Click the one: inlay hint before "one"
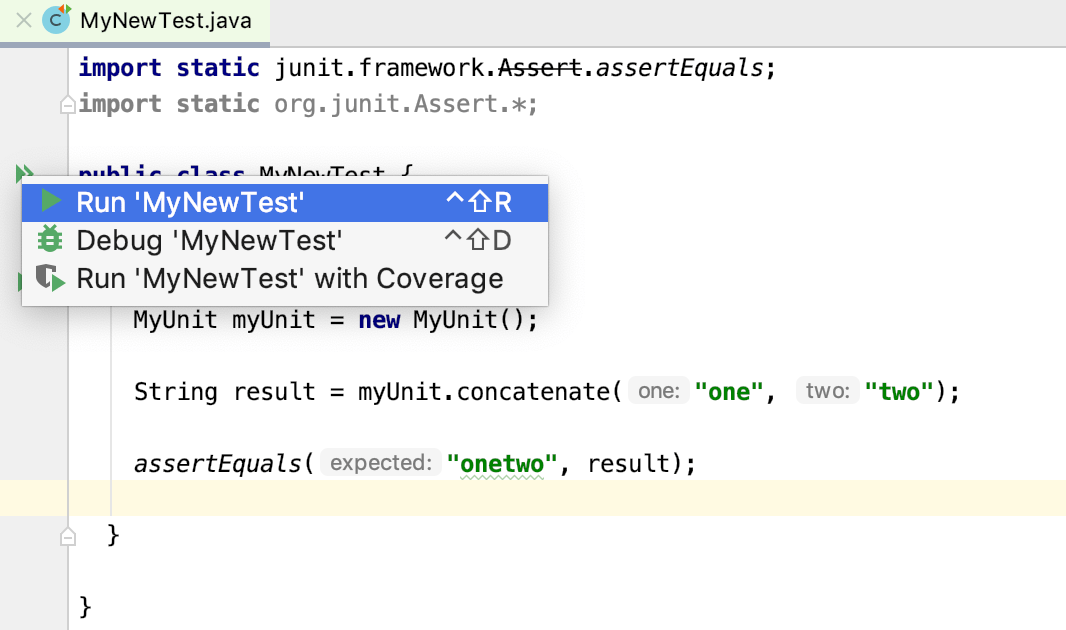Screen dimensions: 1066x630 [659, 391]
